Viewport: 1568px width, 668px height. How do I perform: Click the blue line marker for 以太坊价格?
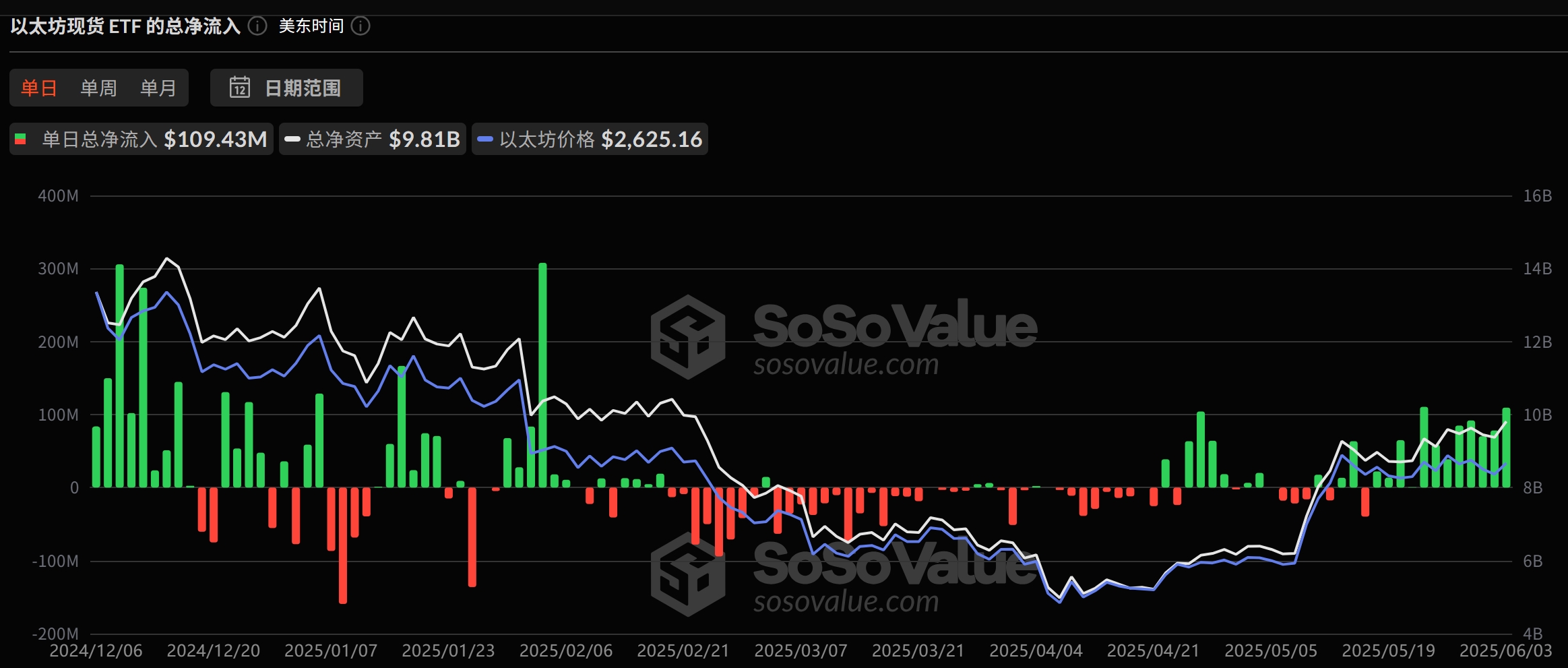click(485, 140)
